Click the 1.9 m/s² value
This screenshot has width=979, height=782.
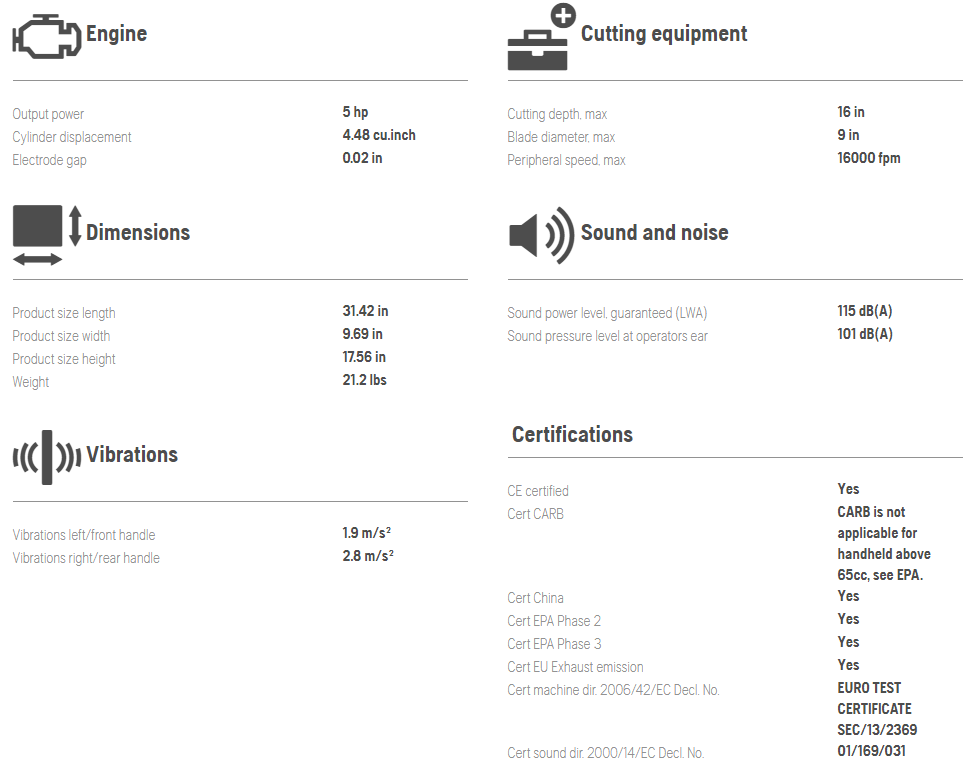click(x=367, y=533)
